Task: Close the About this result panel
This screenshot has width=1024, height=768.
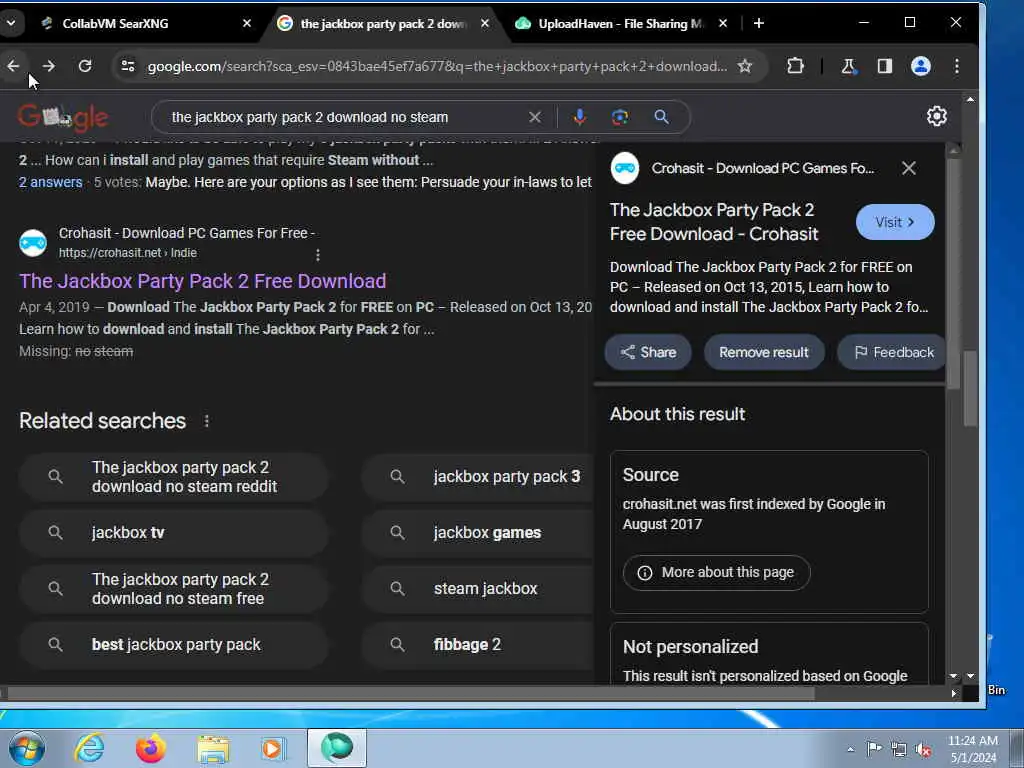Action: [x=908, y=168]
